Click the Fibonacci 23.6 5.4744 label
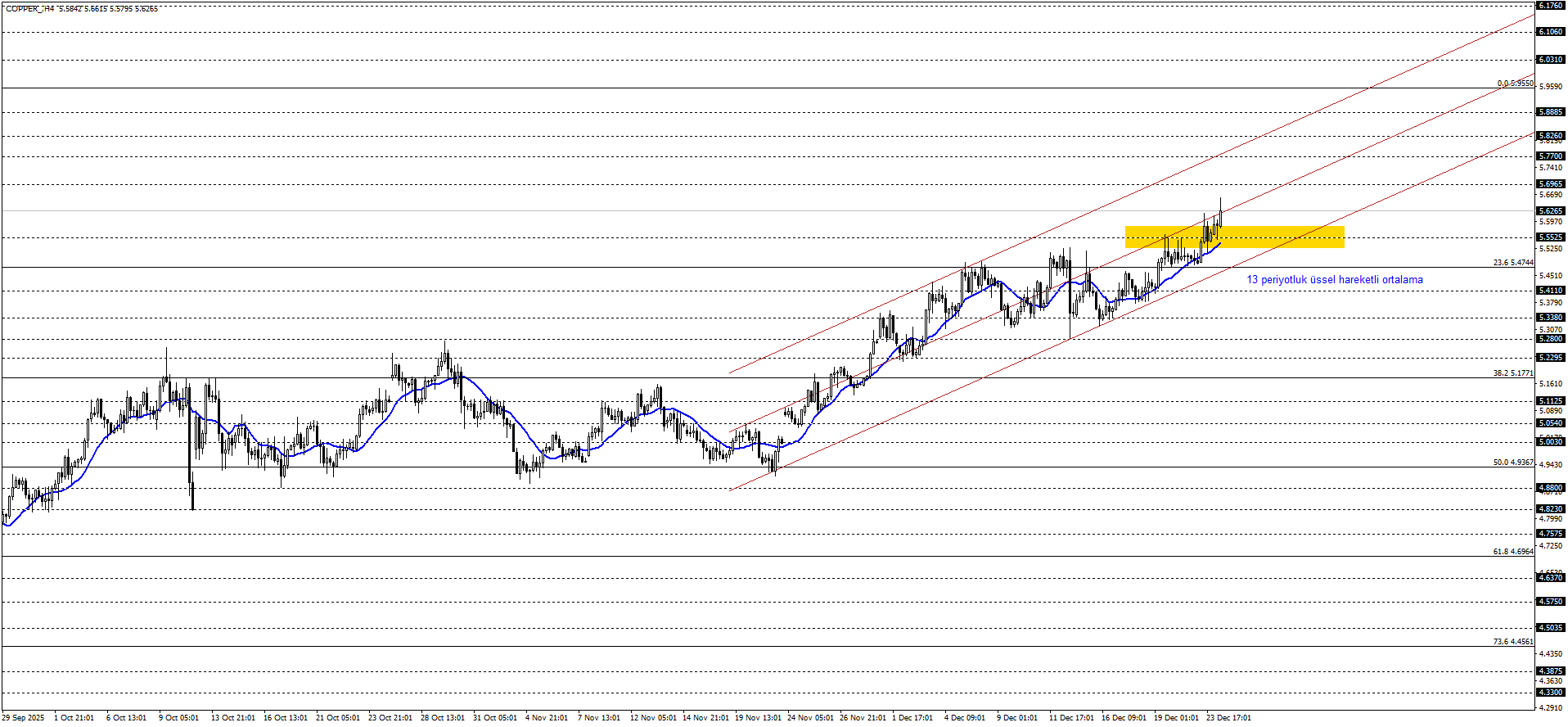This screenshot has width=1568, height=727. tap(1512, 263)
